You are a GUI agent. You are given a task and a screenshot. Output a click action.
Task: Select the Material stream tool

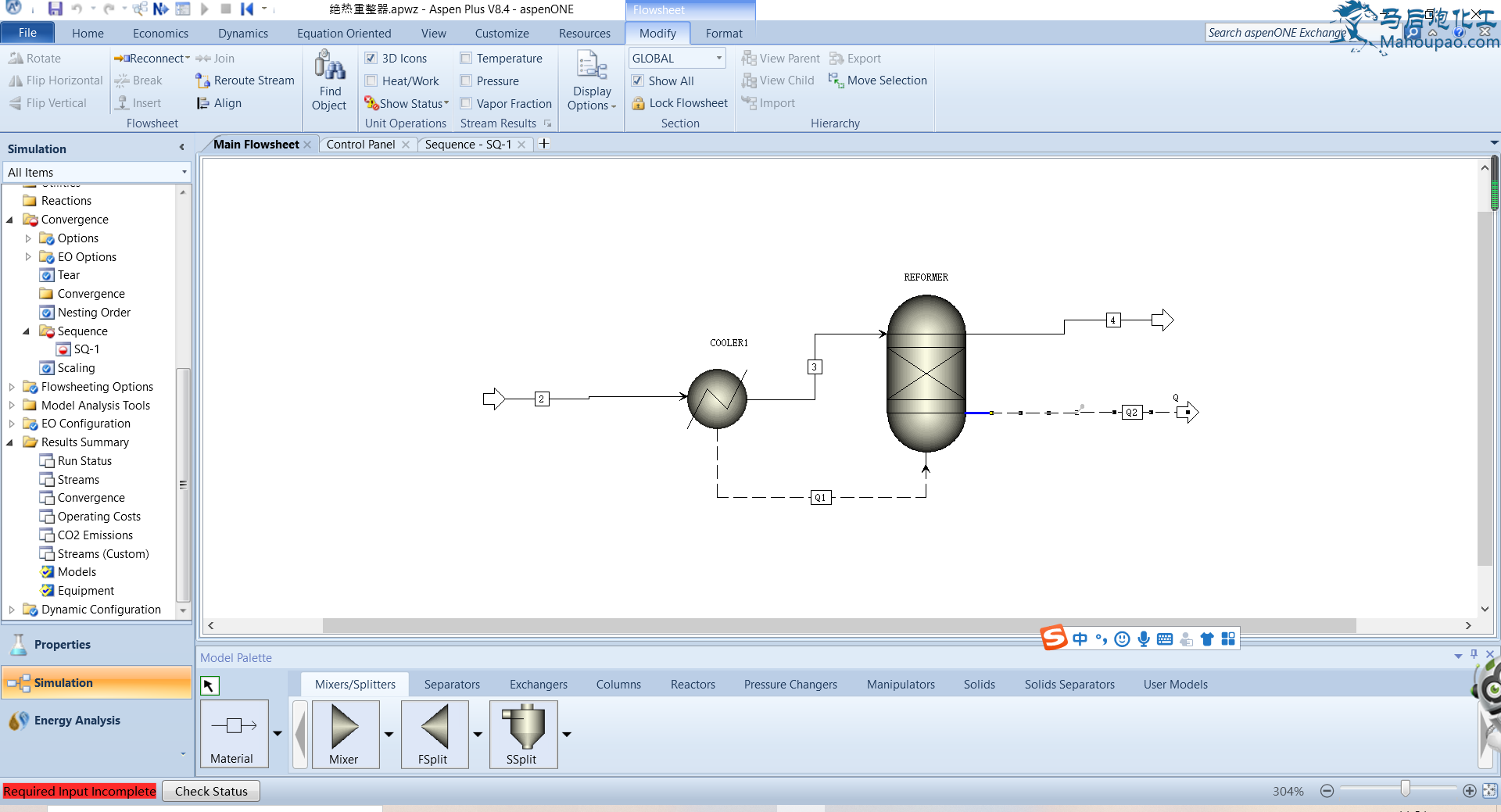point(234,734)
